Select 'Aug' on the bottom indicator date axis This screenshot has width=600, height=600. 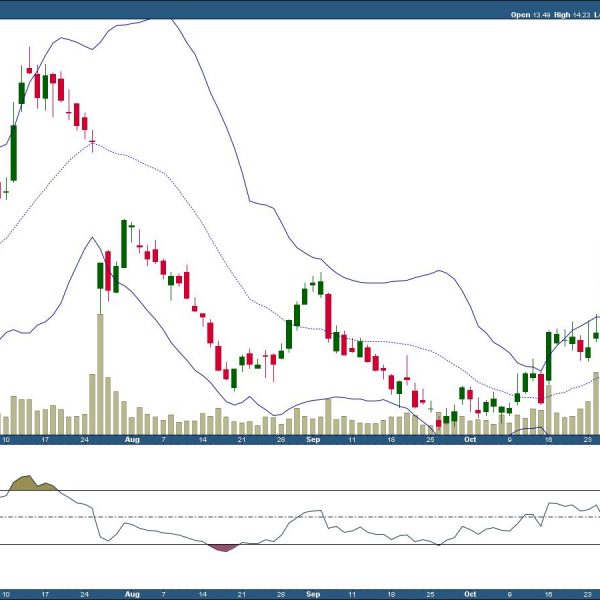132,594
